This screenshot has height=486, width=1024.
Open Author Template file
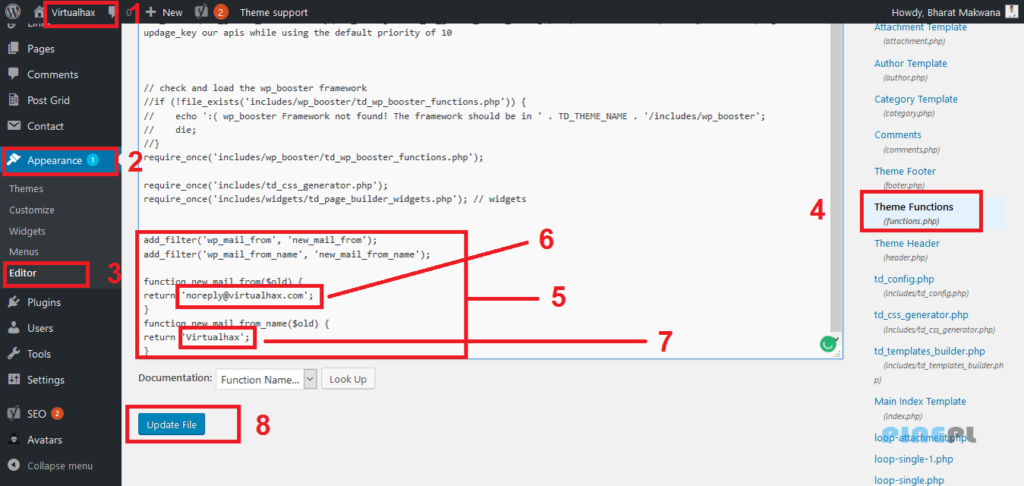coord(910,63)
